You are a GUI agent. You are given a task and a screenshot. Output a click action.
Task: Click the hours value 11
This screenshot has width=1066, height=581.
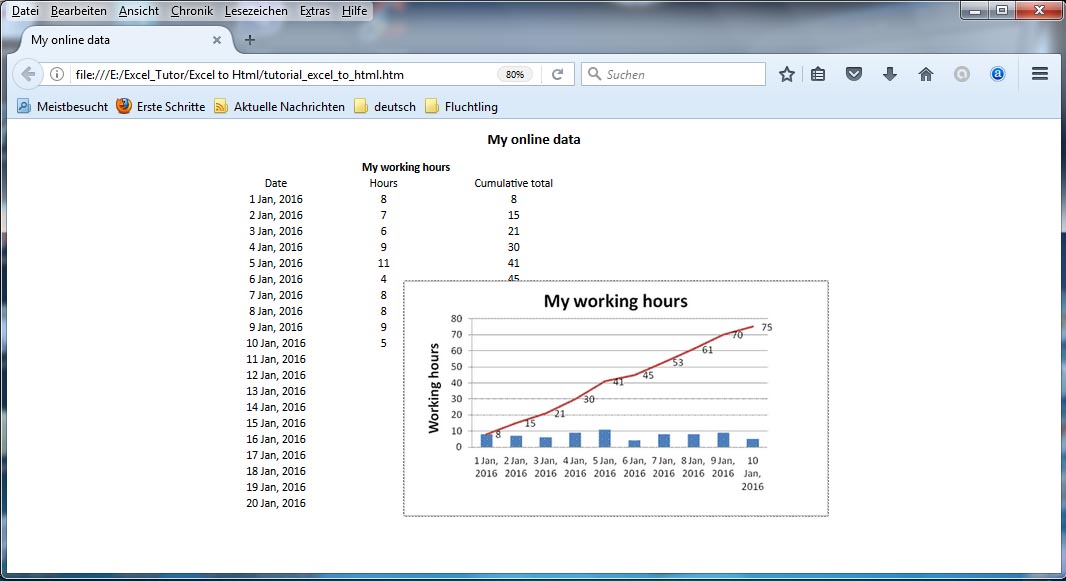[383, 263]
